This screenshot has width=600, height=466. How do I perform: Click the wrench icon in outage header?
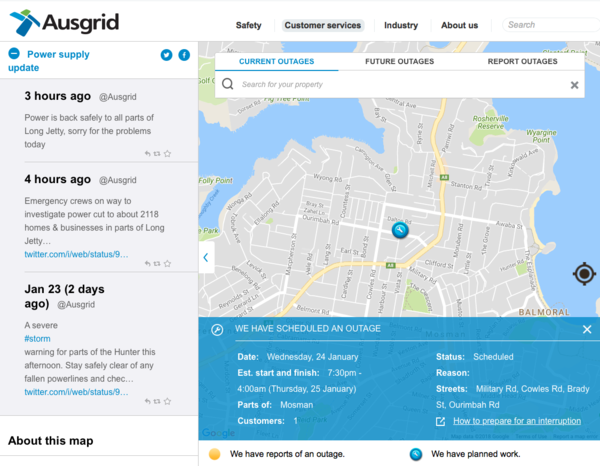pos(217,329)
